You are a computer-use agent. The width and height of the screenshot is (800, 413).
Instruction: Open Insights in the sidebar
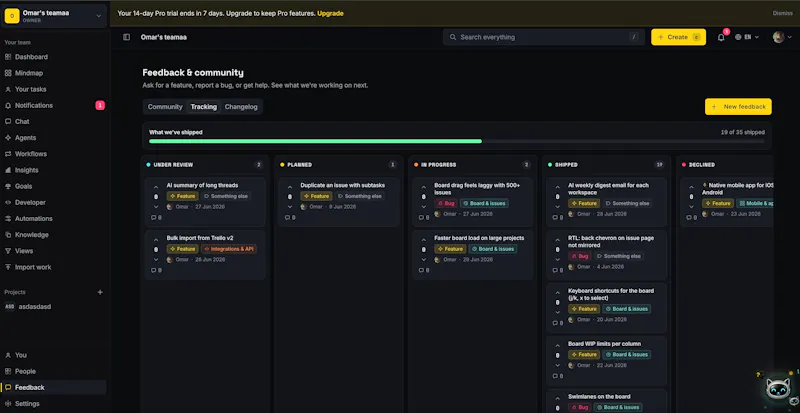pyautogui.click(x=54, y=170)
